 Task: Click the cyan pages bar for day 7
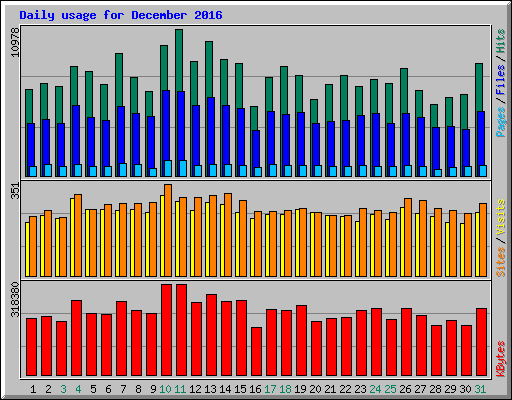point(123,170)
